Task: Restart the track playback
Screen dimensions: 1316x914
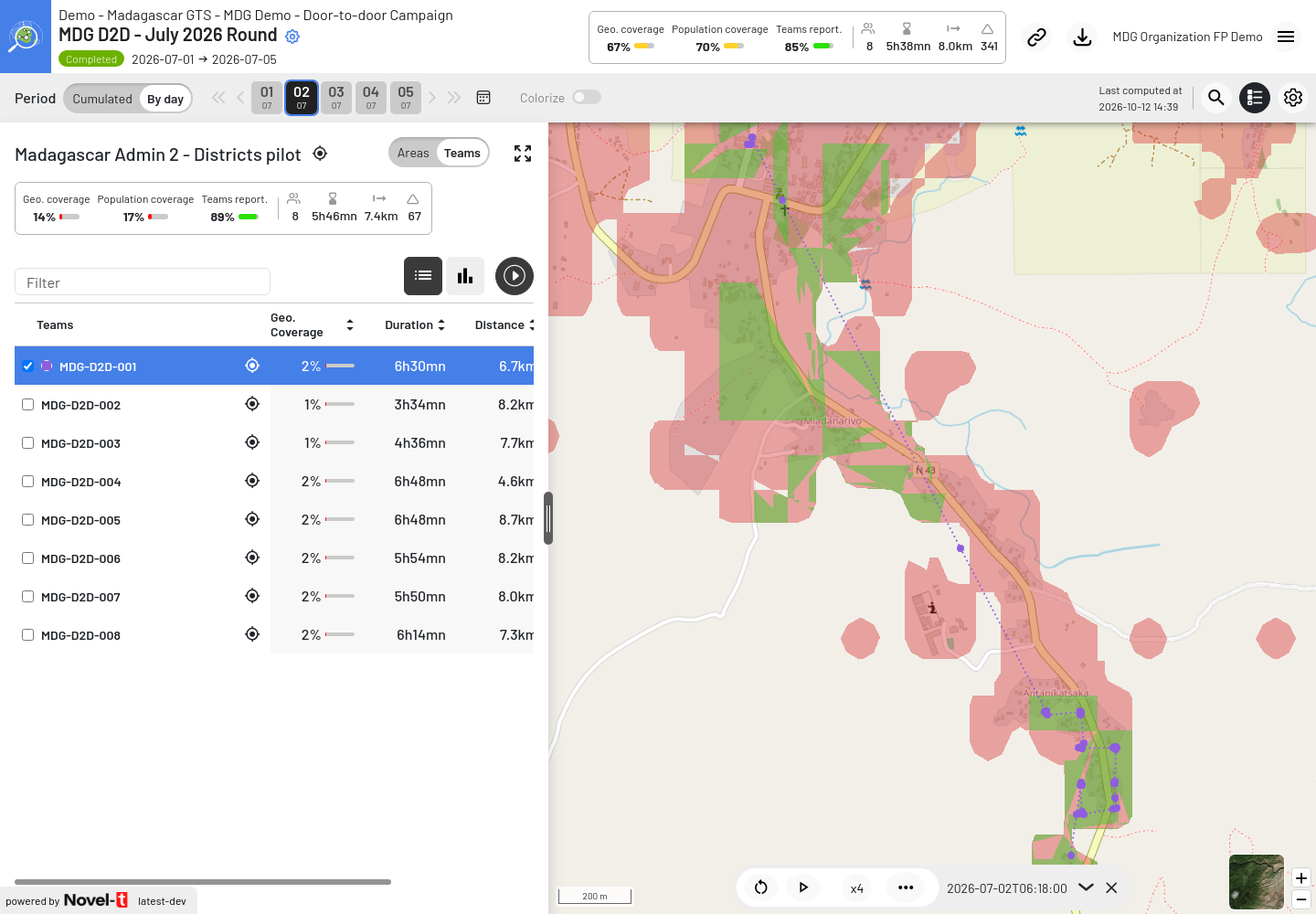Action: point(761,887)
